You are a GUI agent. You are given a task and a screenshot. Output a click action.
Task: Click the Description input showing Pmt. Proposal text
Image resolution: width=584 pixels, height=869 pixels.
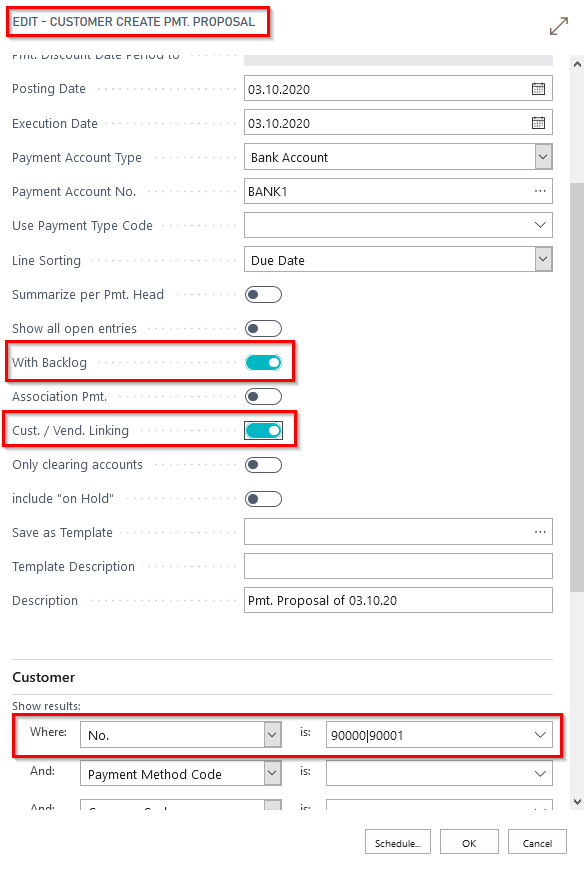pyautogui.click(x=397, y=599)
